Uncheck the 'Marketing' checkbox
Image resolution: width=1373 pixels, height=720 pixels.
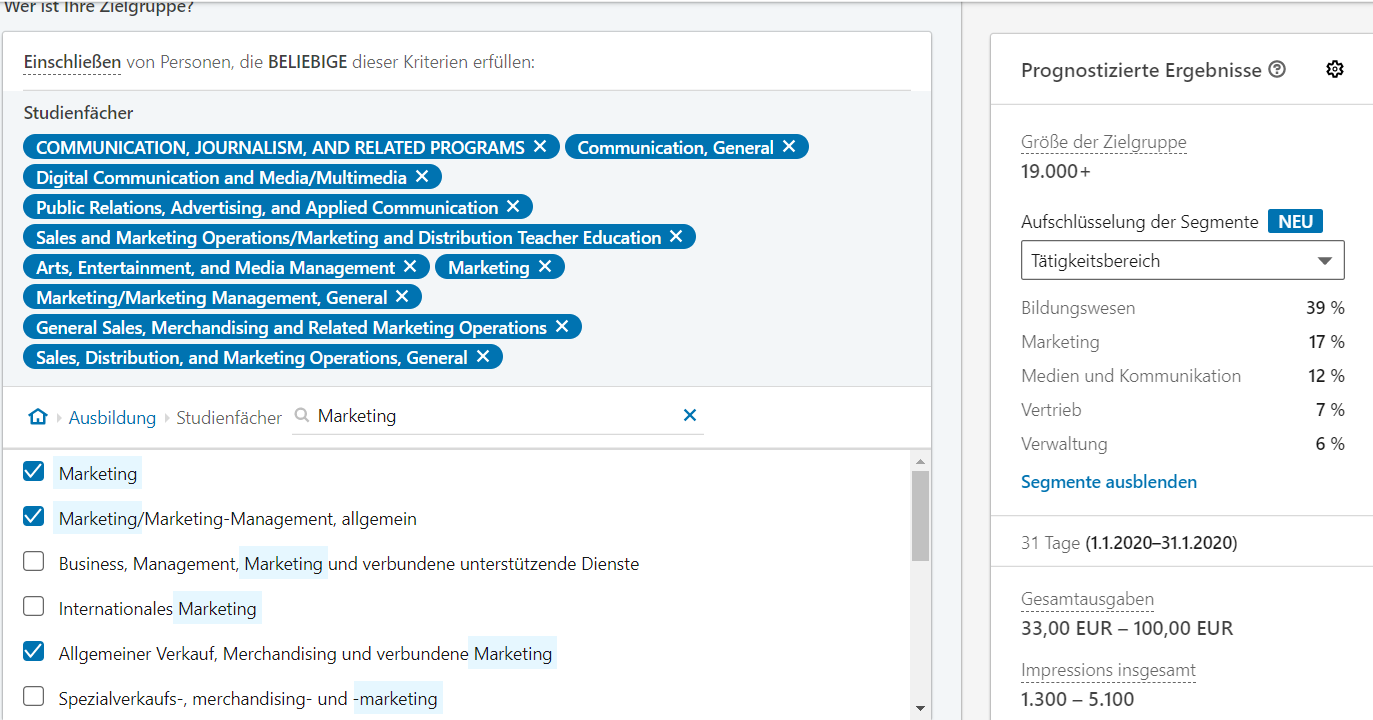point(34,472)
